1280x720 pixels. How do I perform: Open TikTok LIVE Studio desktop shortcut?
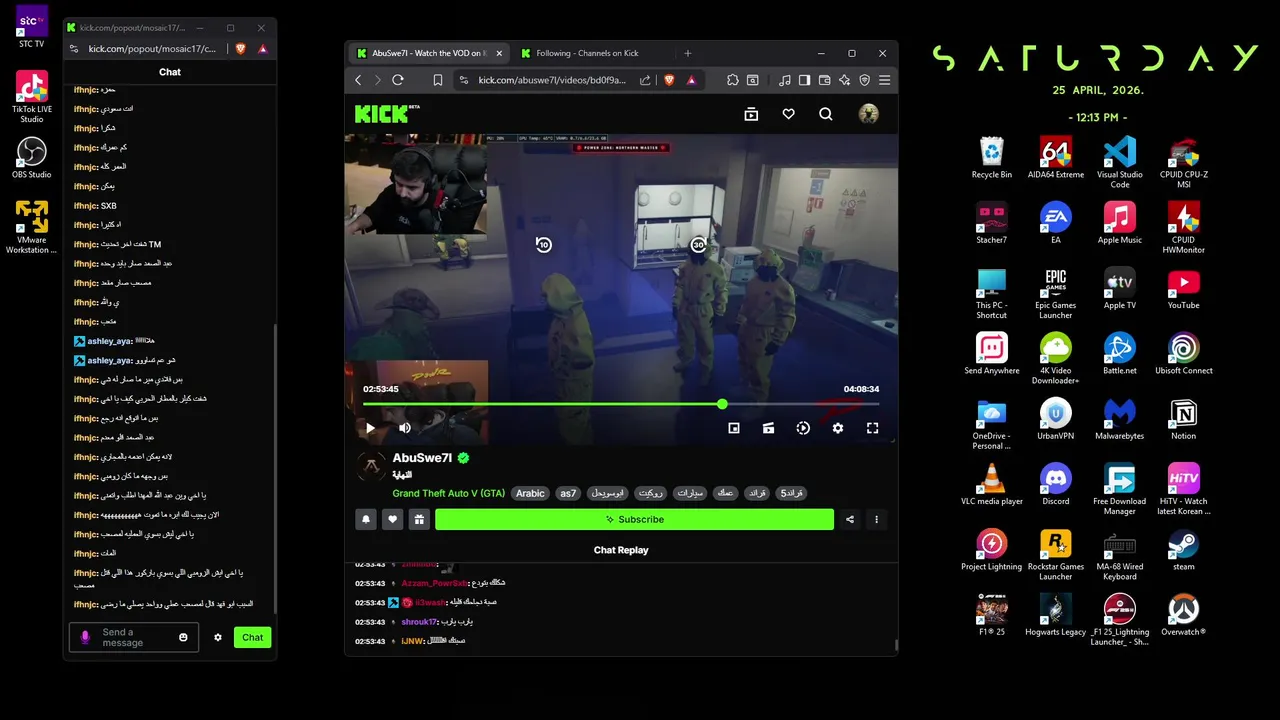pyautogui.click(x=32, y=97)
